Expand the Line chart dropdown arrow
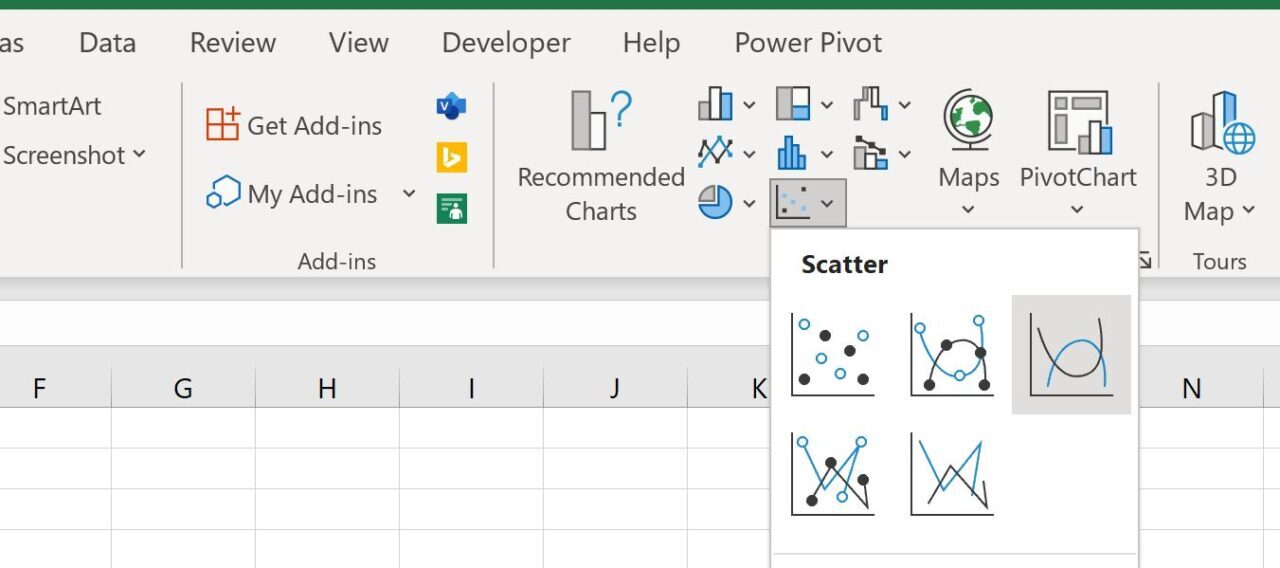 749,154
